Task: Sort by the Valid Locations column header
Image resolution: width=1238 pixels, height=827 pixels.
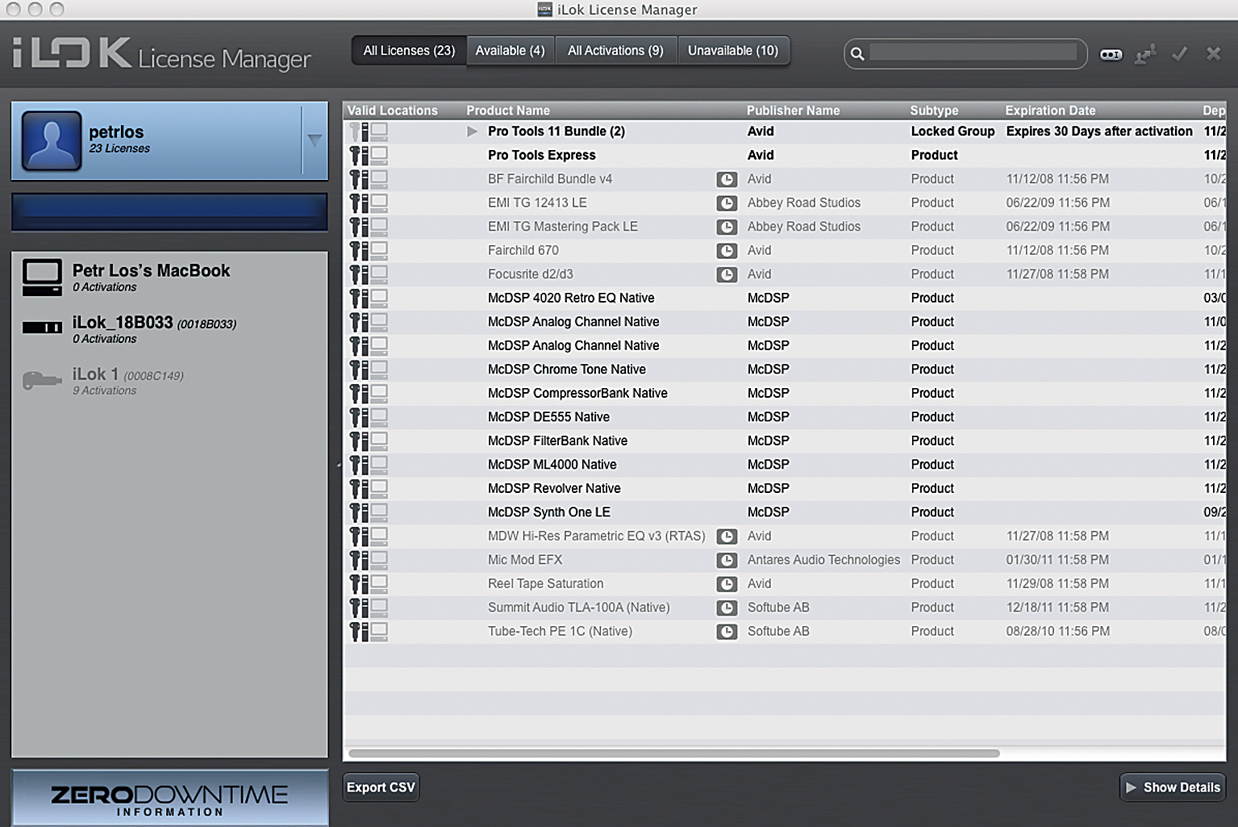Action: [393, 110]
